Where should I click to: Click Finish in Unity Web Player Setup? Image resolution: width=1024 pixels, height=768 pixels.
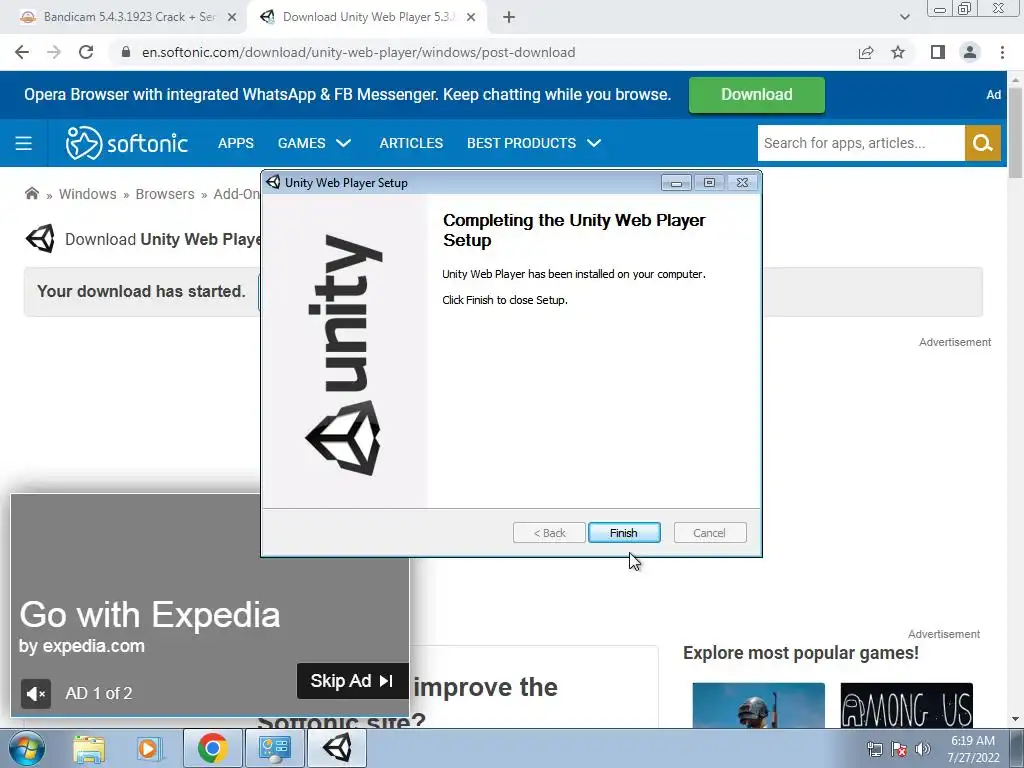point(624,533)
